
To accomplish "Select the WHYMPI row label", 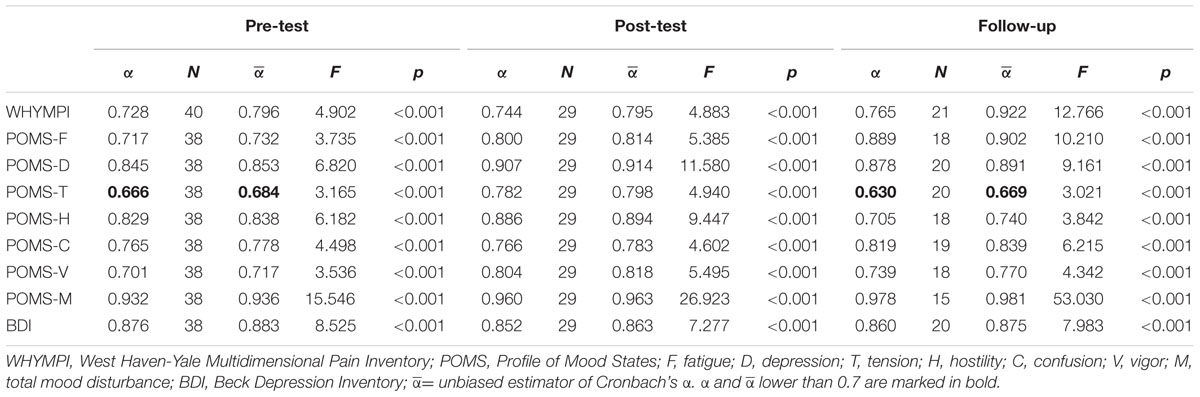I will pyautogui.click(x=32, y=111).
